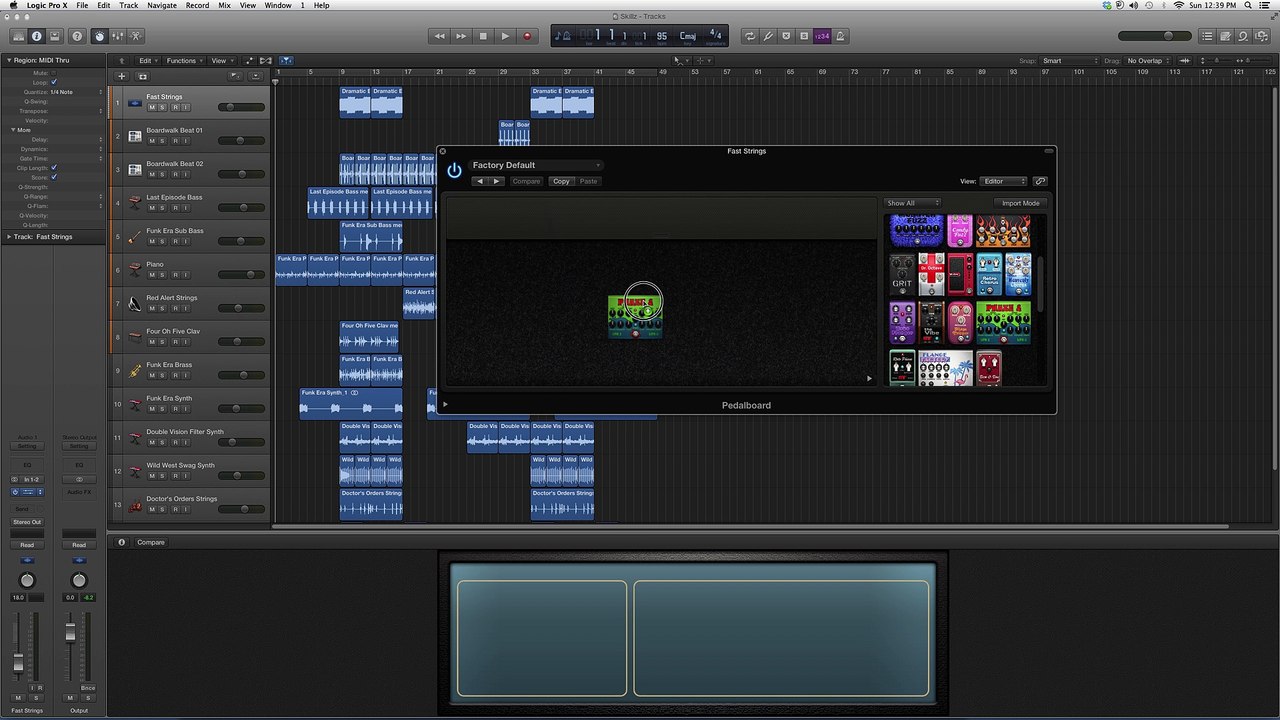Open the View Editor dropdown in Pedalboard

pos(1004,181)
